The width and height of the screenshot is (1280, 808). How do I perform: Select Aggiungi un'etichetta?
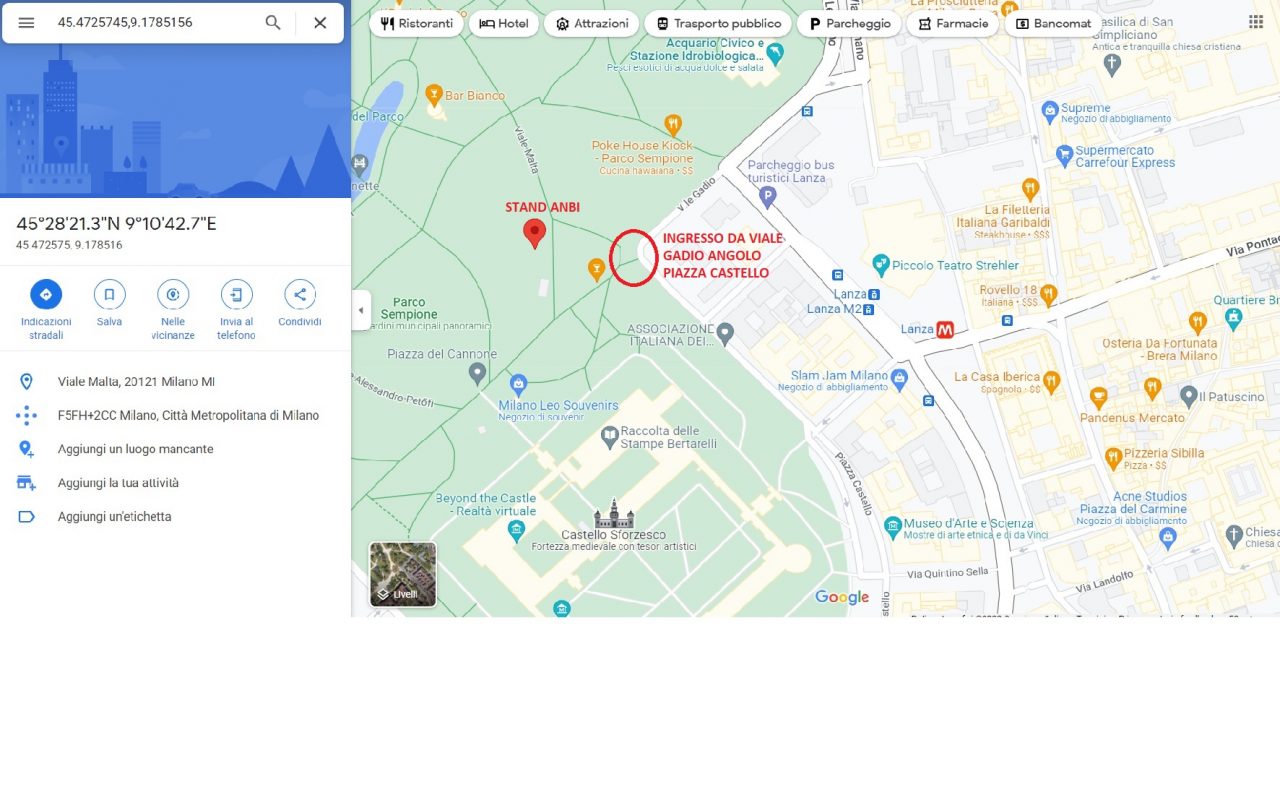(x=175, y=517)
